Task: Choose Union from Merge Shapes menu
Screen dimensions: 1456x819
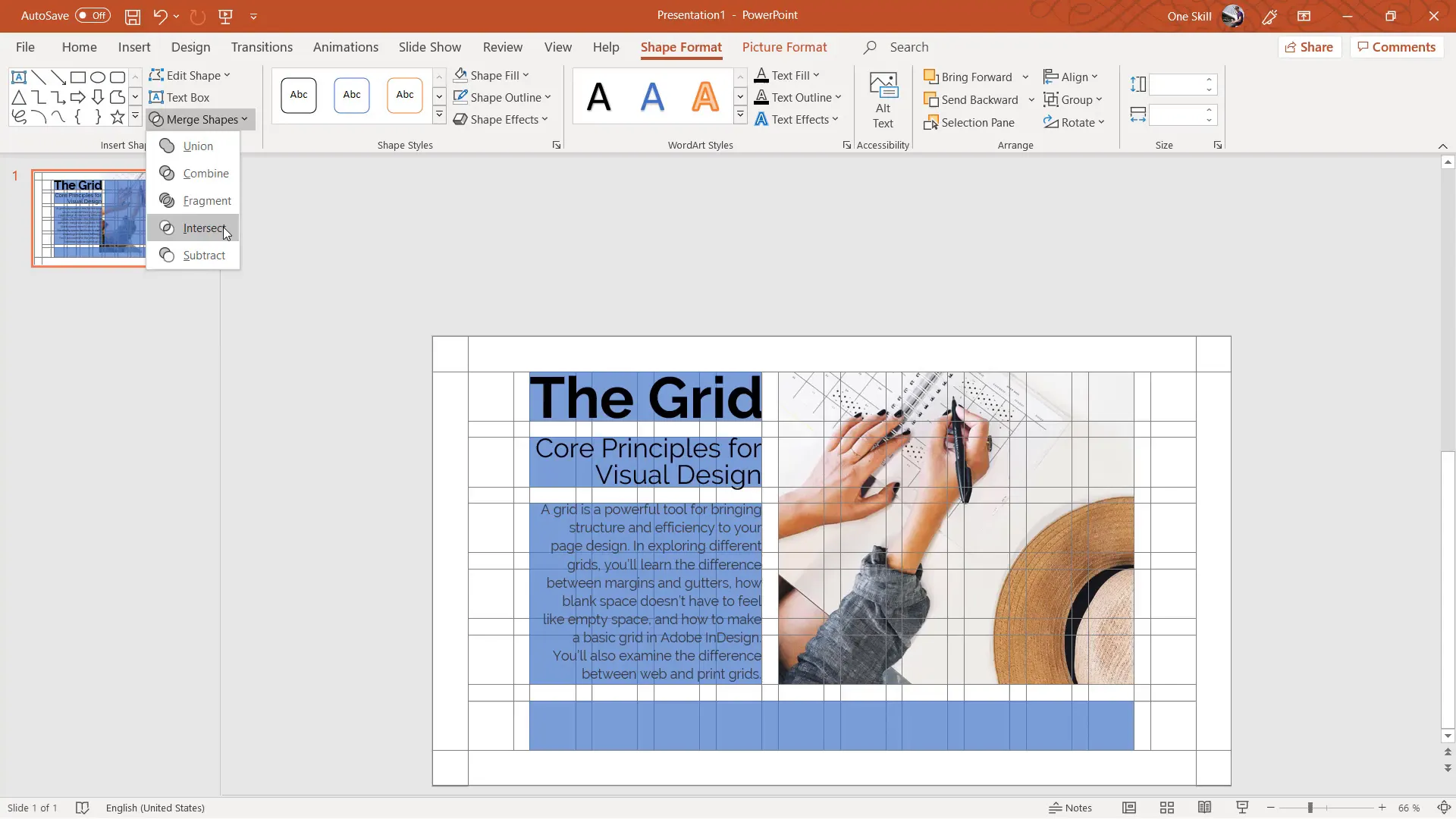Action: pos(193,146)
